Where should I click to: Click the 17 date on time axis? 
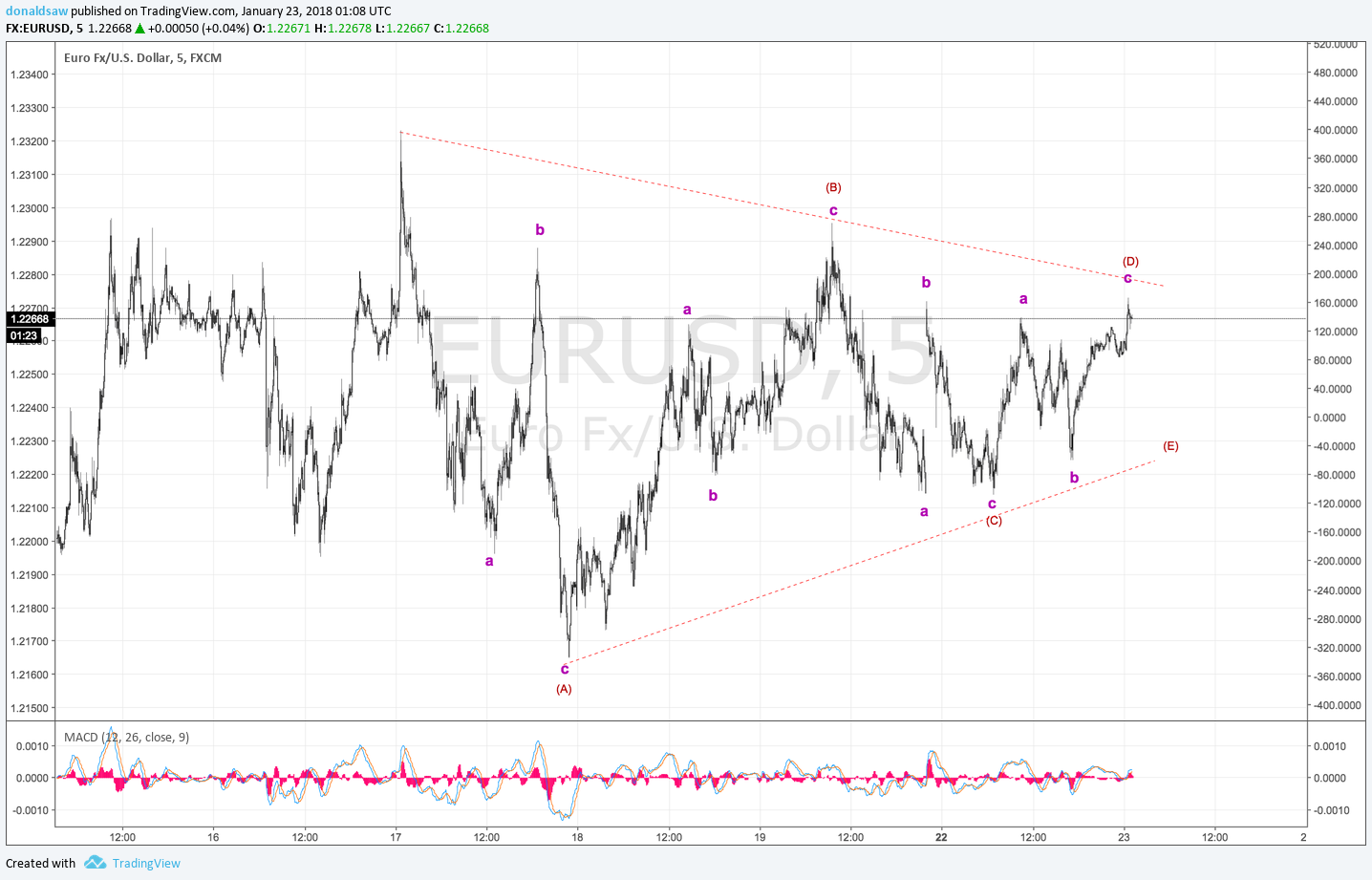pos(396,837)
